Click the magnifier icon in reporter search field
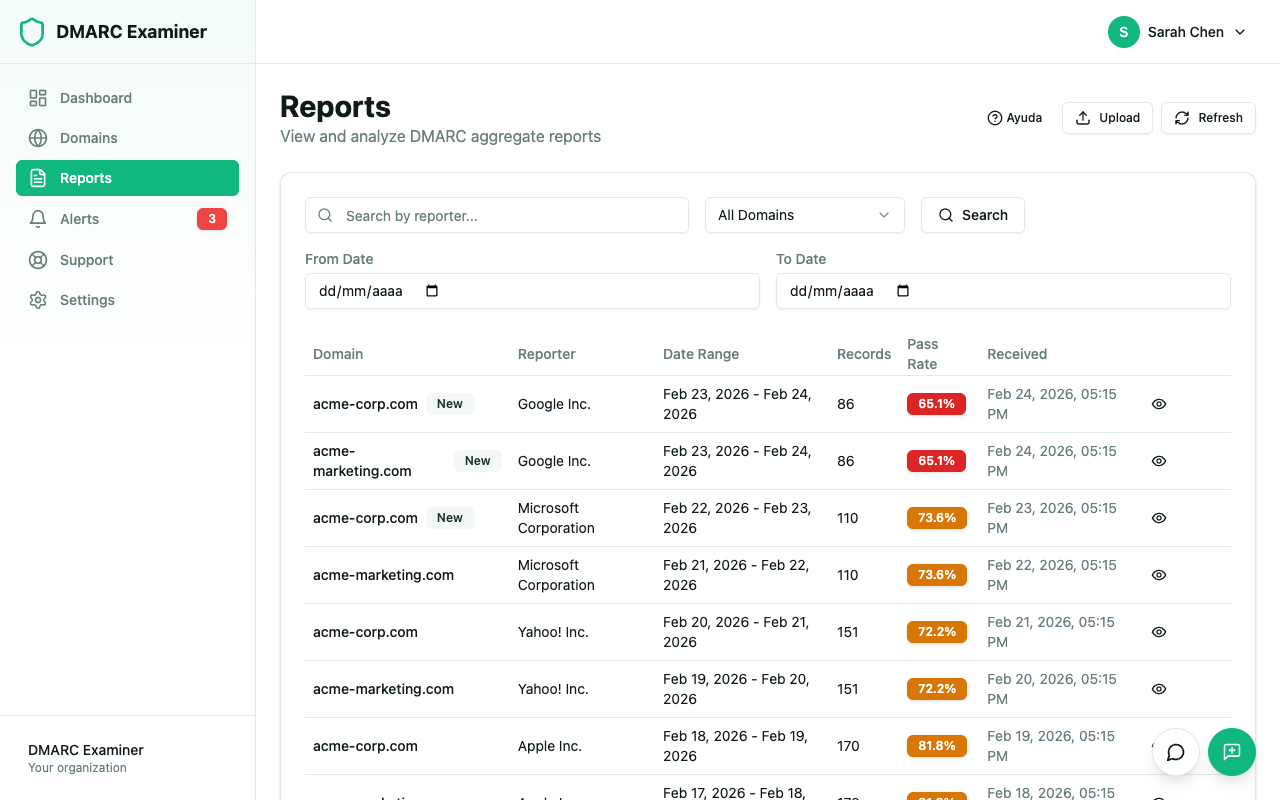The height and width of the screenshot is (800, 1280). pyautogui.click(x=325, y=215)
